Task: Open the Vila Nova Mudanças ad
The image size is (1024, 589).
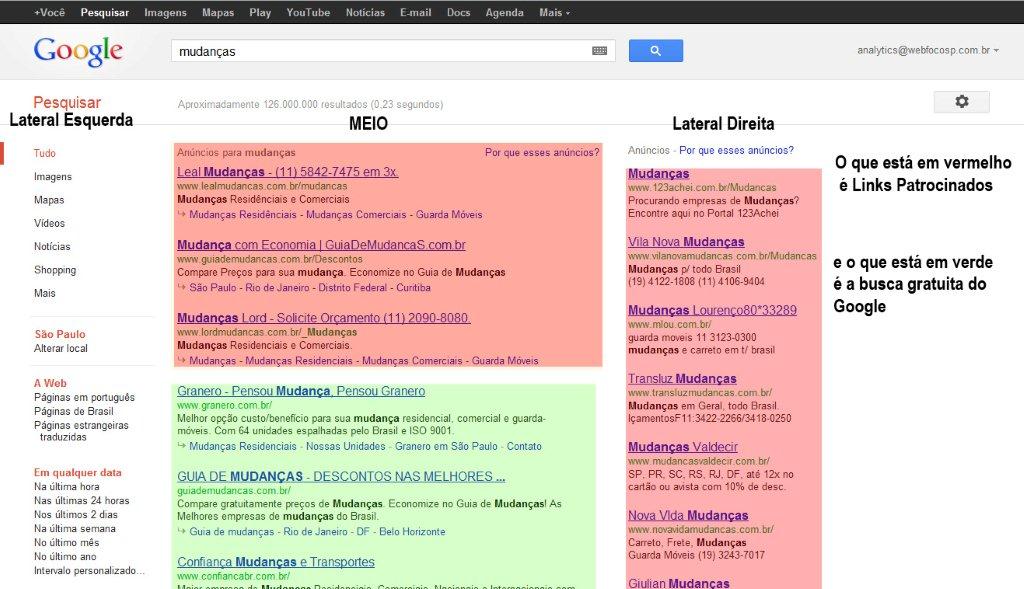Action: tap(686, 242)
